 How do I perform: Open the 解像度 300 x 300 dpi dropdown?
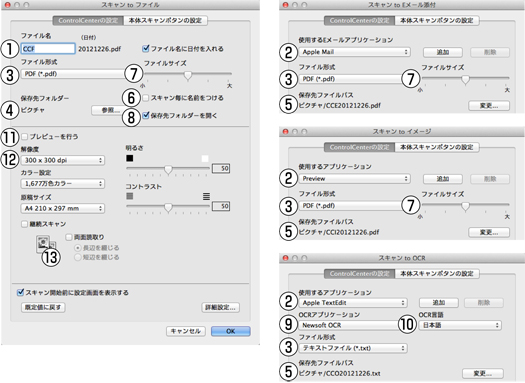tap(63, 160)
